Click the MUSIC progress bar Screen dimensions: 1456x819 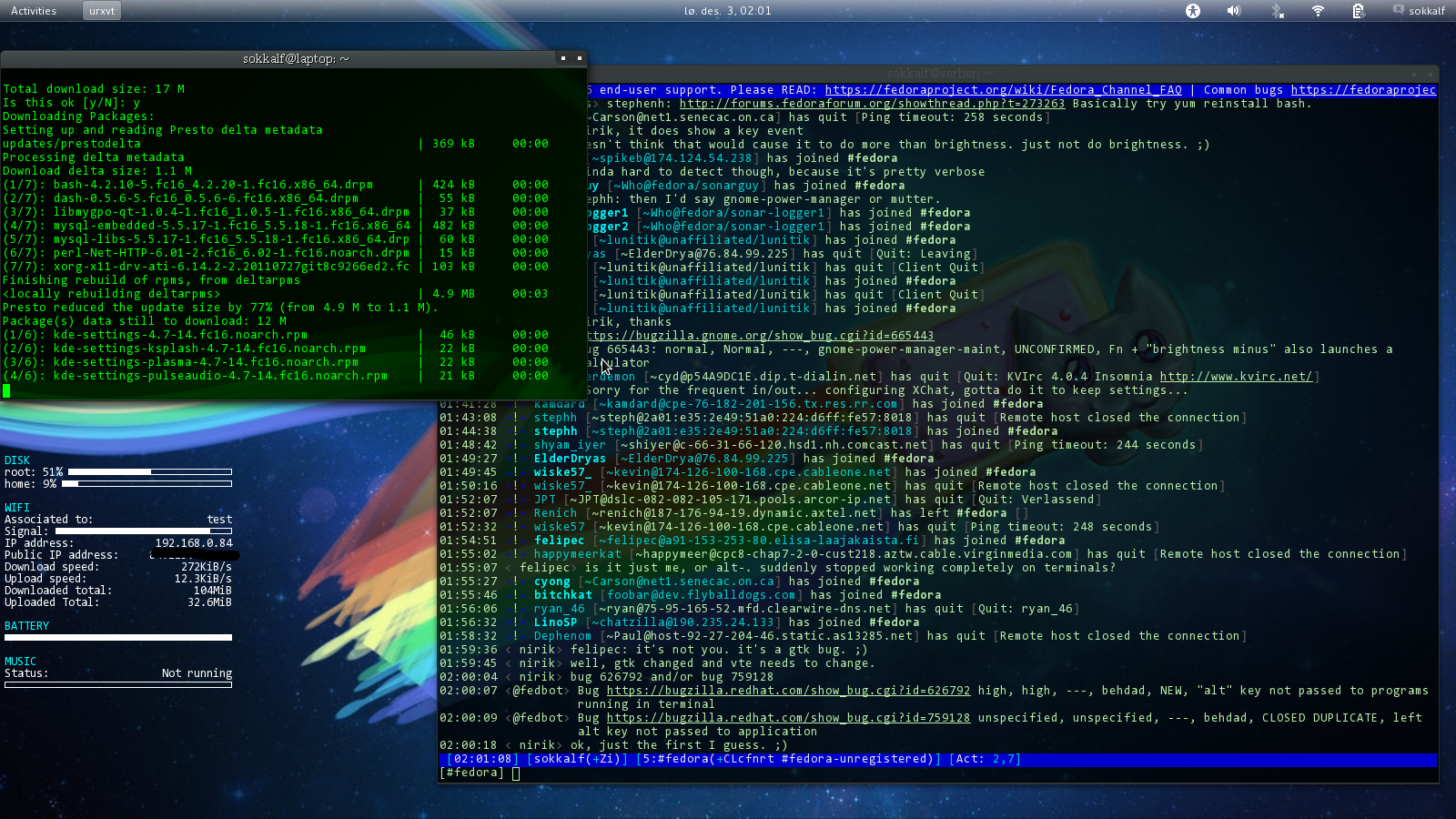118,685
